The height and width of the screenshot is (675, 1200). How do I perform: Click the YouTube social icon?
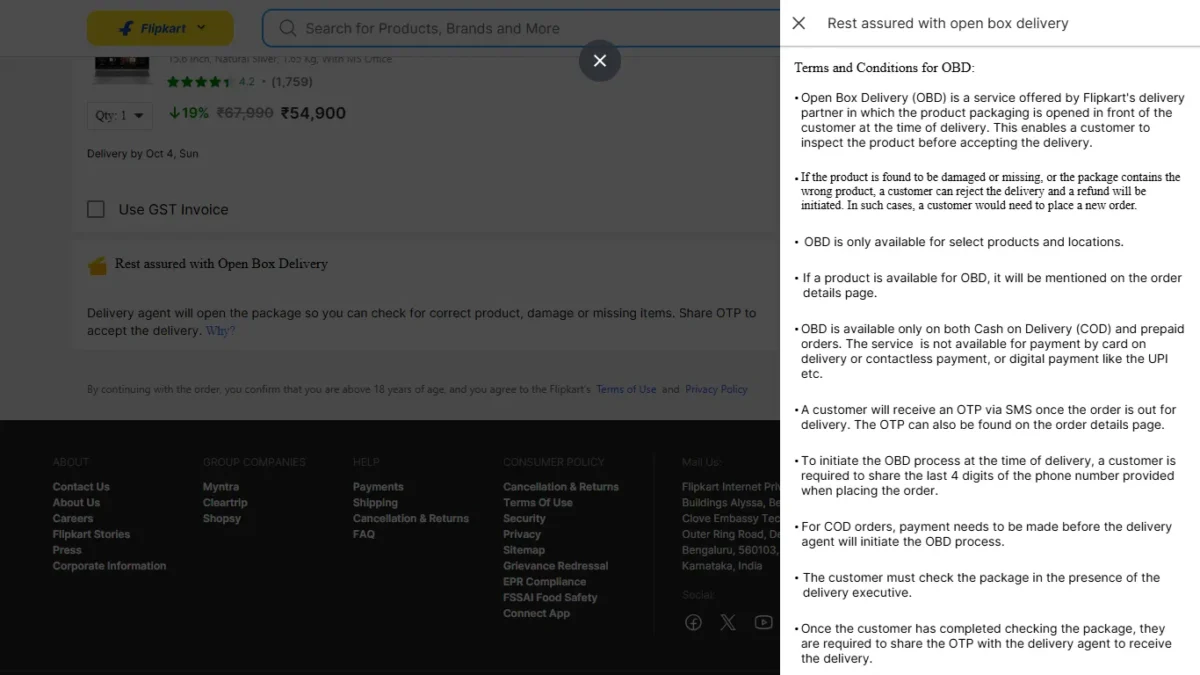763,622
